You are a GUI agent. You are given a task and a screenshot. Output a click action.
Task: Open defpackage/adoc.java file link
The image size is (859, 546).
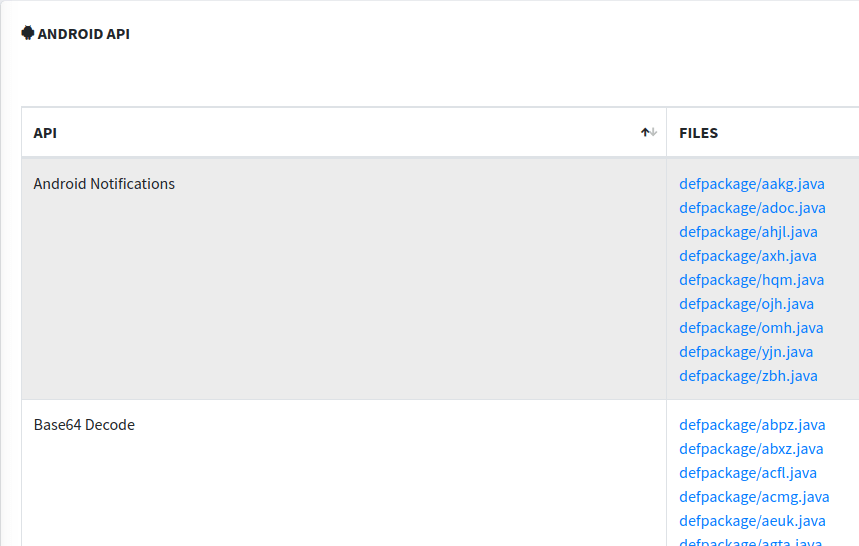[752, 208]
